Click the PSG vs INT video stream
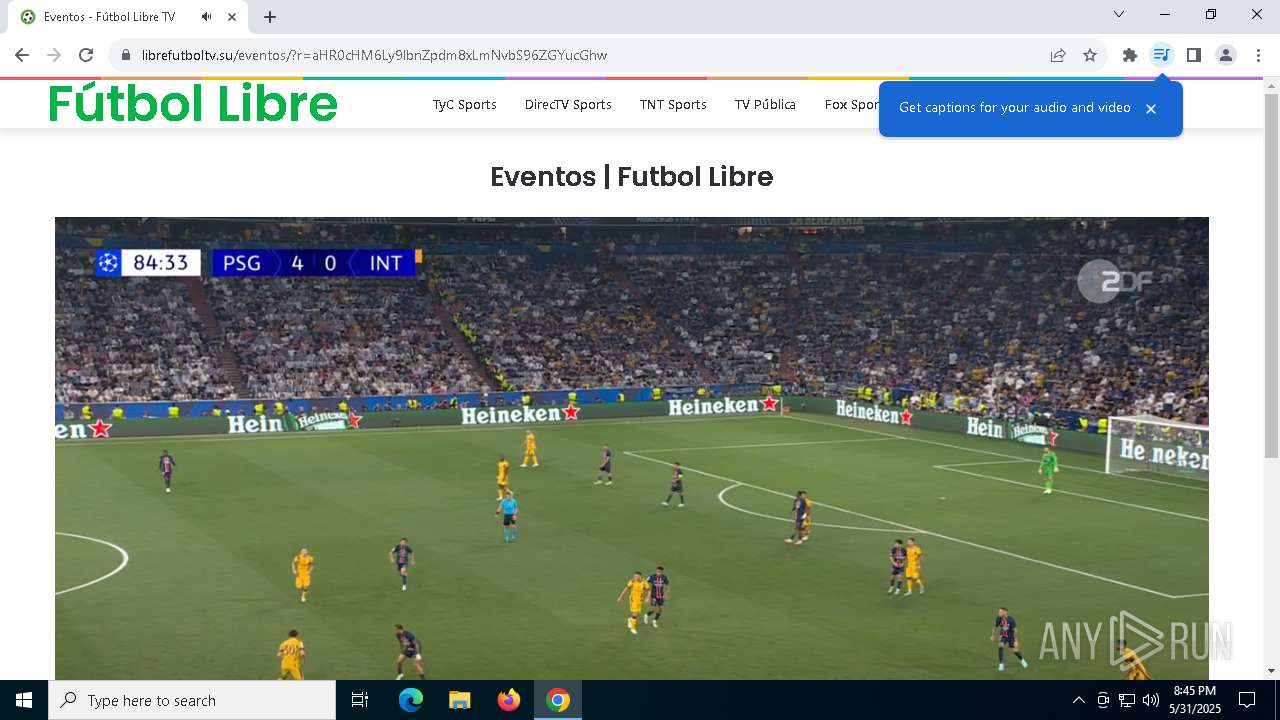Viewport: 1280px width, 720px height. [632, 448]
